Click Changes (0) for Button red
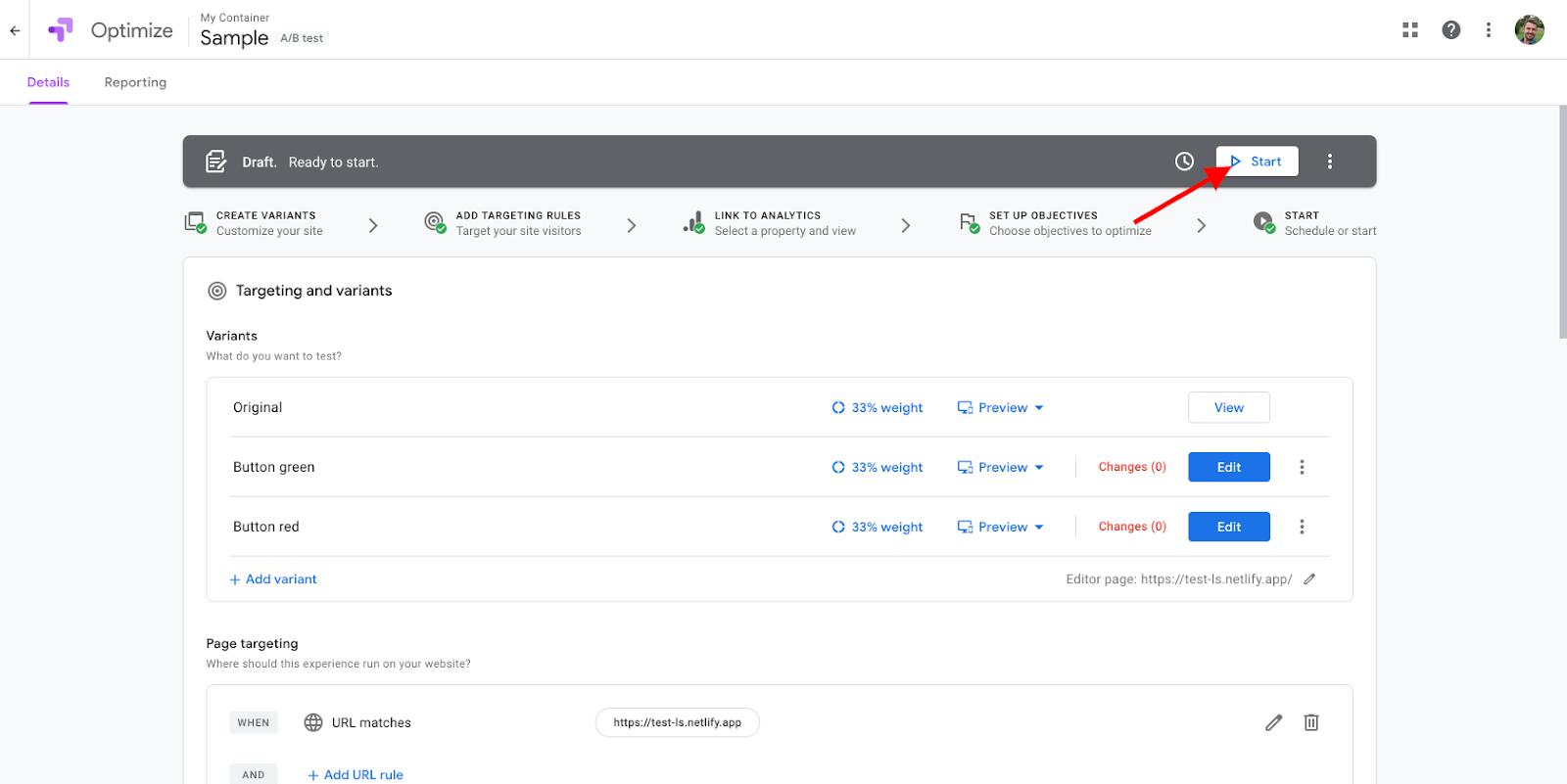This screenshot has height=784, width=1567. pyautogui.click(x=1132, y=528)
